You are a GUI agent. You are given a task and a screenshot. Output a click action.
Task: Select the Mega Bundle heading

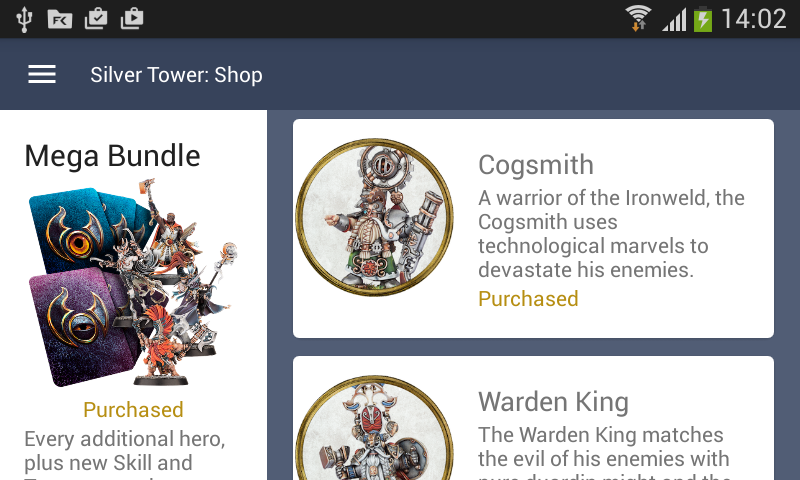112,156
